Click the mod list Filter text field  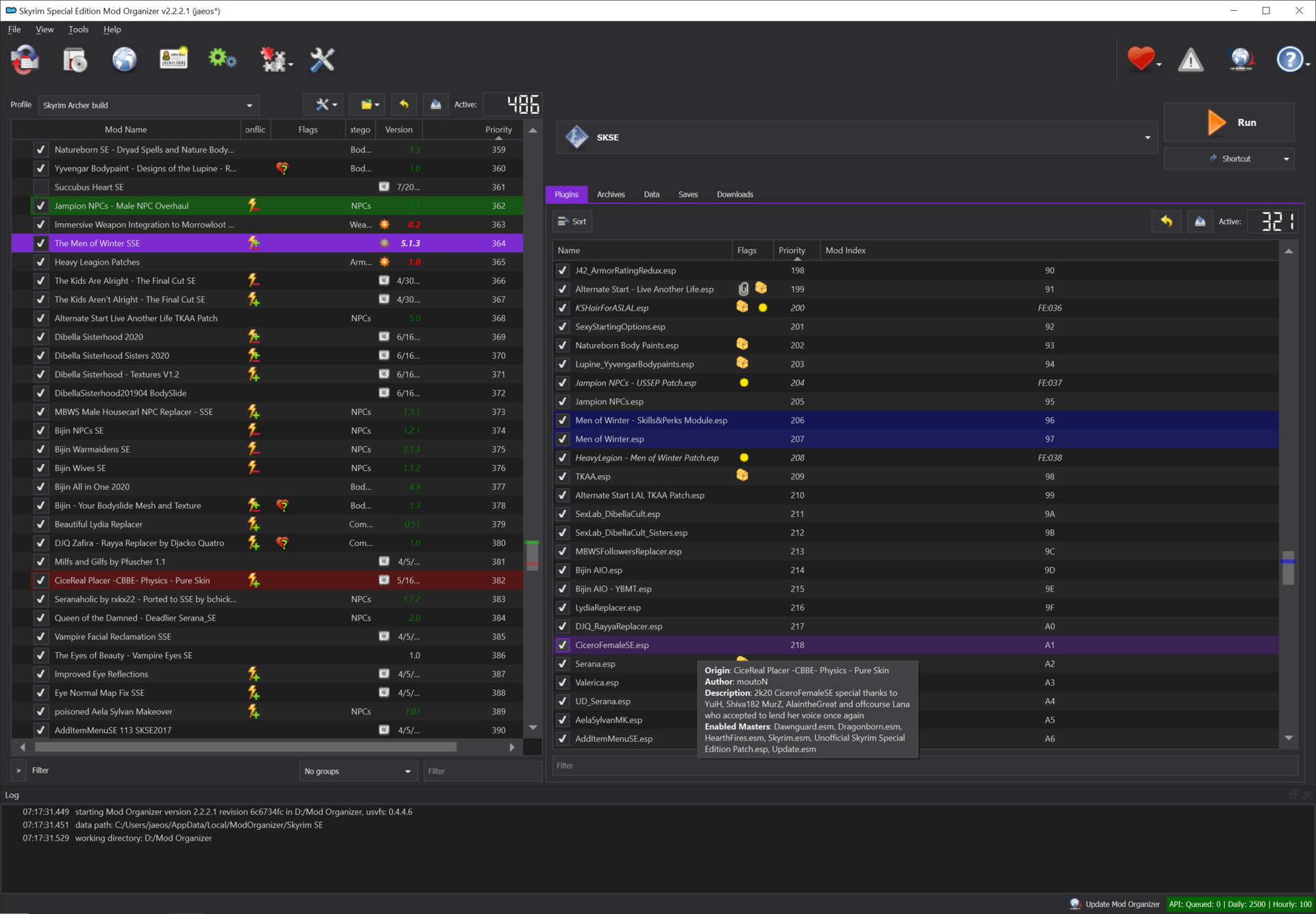tap(483, 771)
